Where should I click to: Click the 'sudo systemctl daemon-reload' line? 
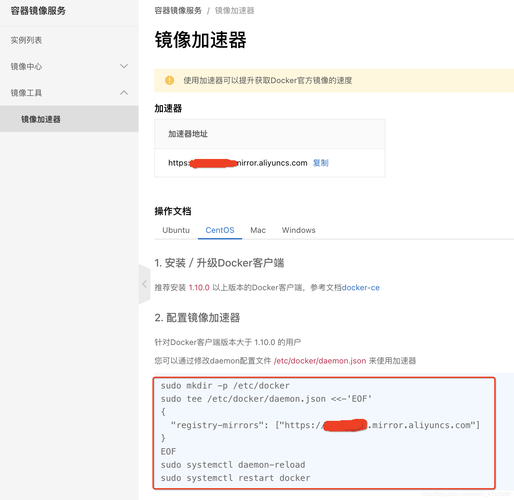(233, 465)
